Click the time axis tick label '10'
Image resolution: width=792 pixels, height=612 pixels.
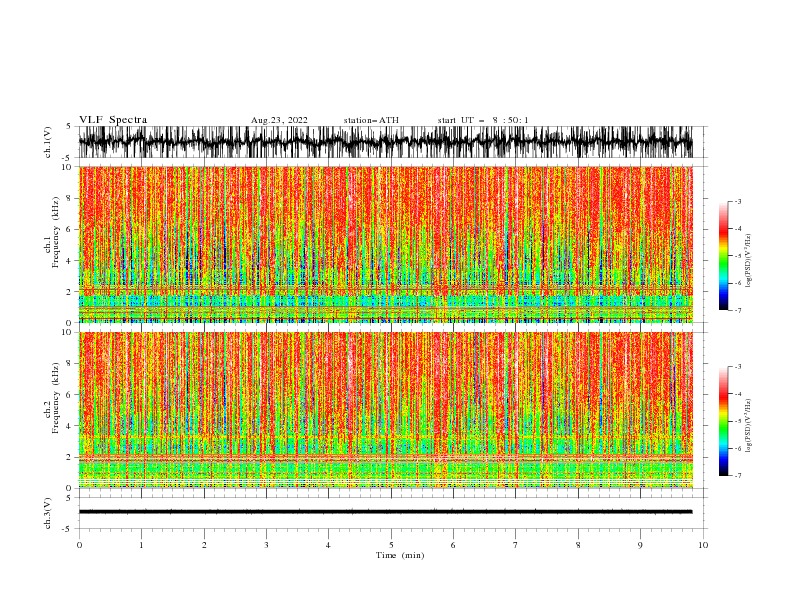pyautogui.click(x=703, y=545)
